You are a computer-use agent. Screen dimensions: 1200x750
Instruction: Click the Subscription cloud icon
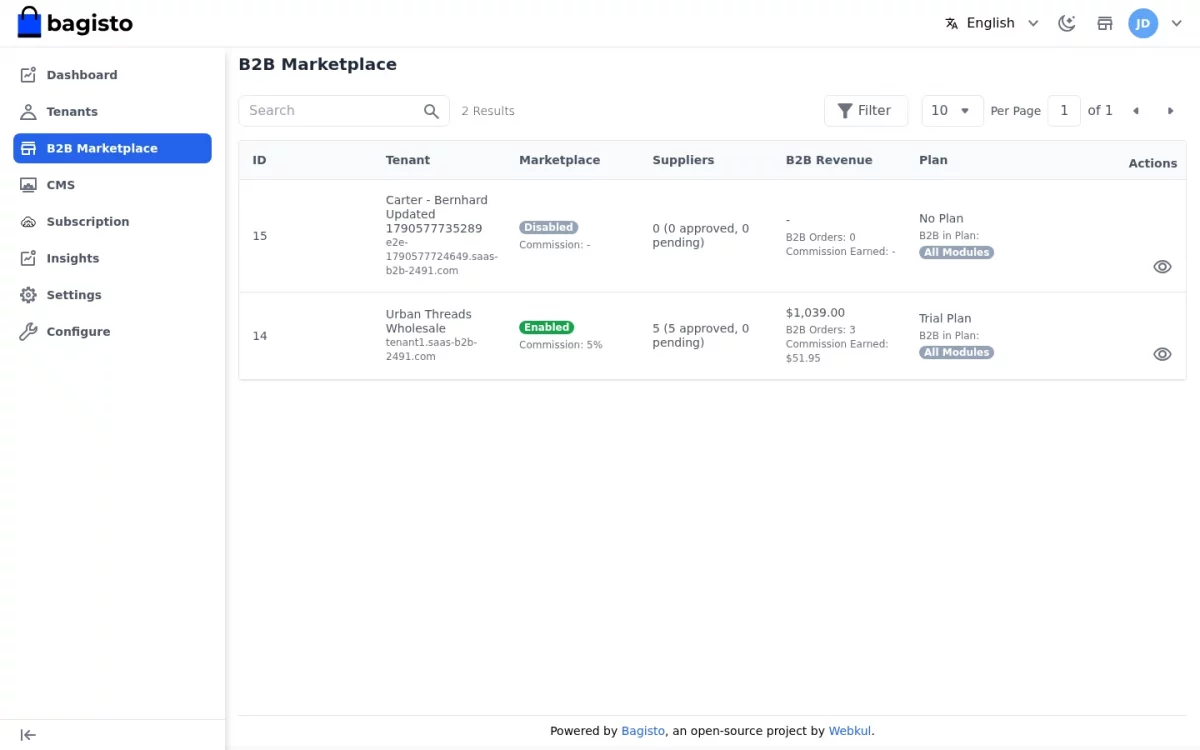click(28, 222)
